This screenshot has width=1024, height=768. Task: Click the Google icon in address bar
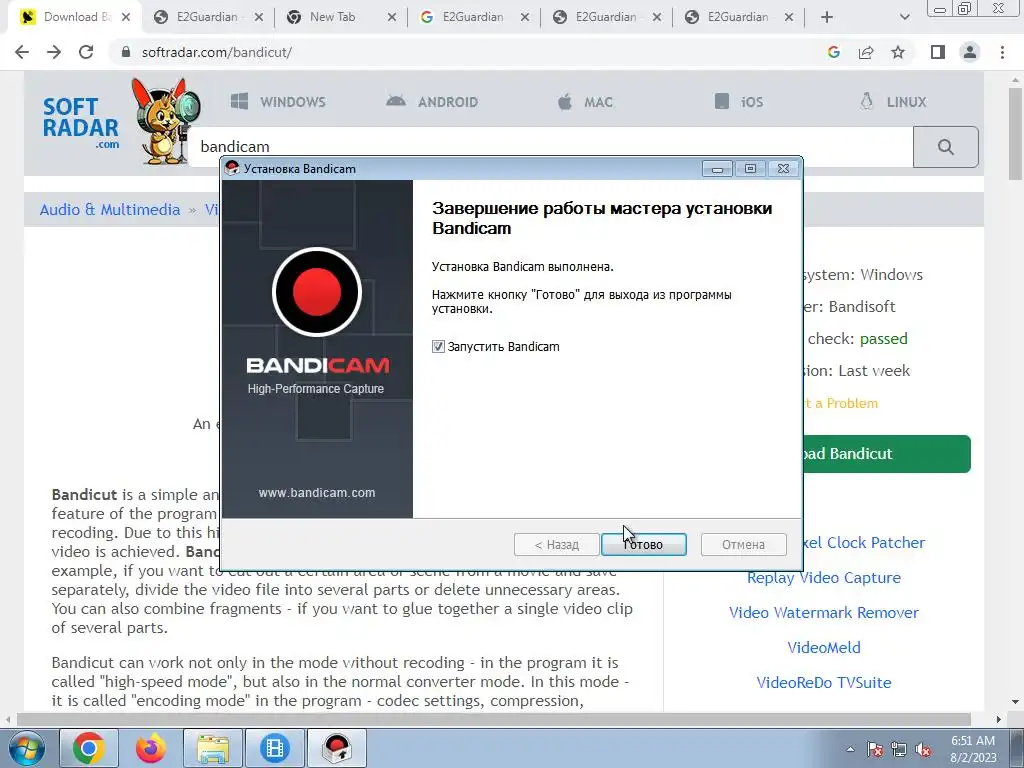pos(833,52)
